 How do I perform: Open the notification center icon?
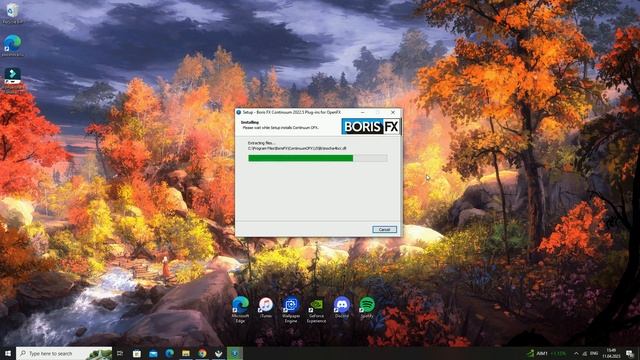coord(630,353)
